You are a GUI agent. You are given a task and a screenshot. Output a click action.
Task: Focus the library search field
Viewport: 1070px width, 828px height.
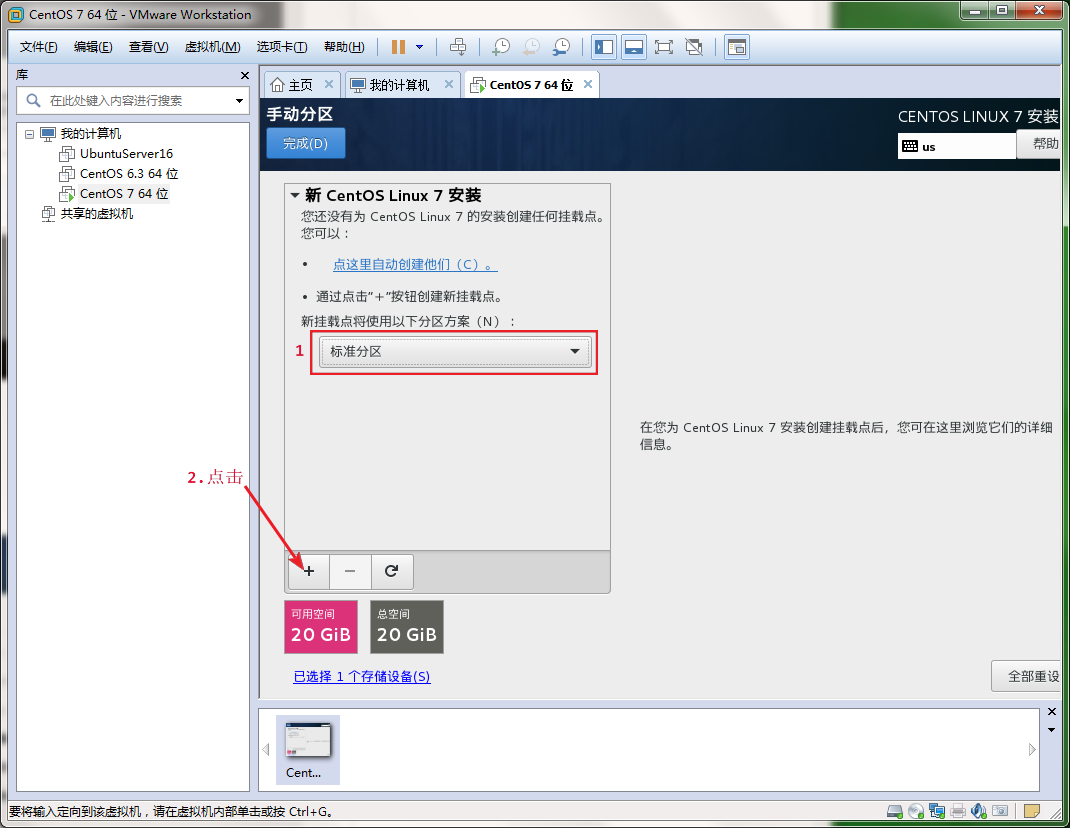click(133, 100)
